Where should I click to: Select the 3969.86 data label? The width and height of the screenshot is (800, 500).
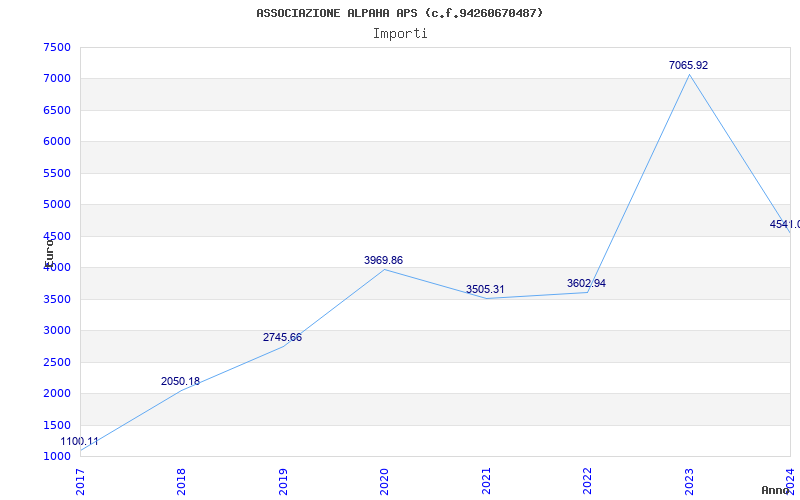click(383, 260)
